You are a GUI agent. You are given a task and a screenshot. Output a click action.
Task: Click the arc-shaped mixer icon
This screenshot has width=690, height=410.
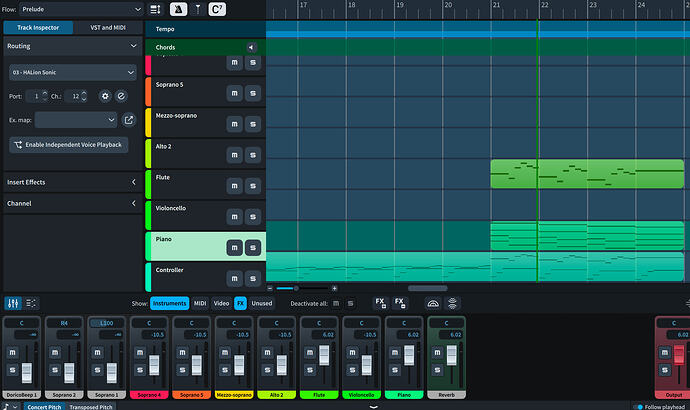pyautogui.click(x=433, y=303)
